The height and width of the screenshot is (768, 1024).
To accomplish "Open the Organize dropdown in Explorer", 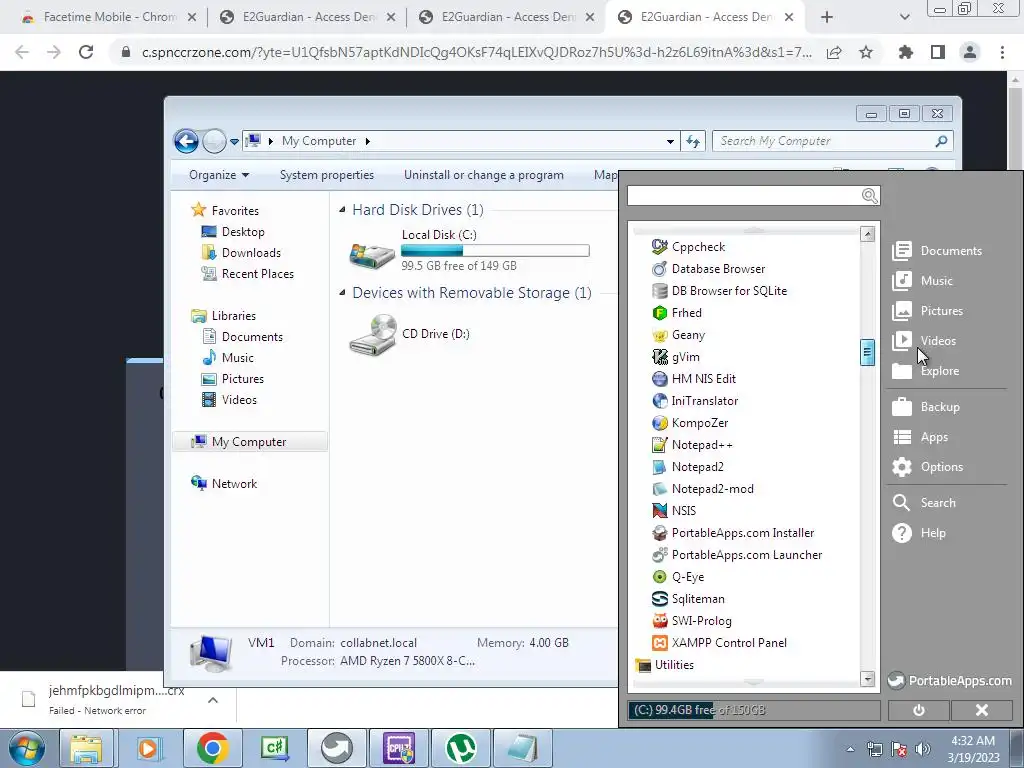I will (219, 175).
